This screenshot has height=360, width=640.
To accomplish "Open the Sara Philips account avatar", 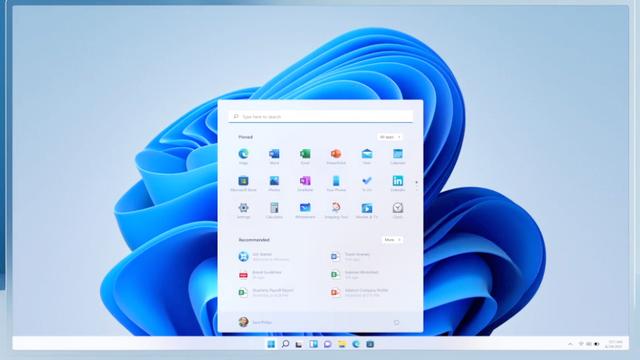I will [x=243, y=322].
